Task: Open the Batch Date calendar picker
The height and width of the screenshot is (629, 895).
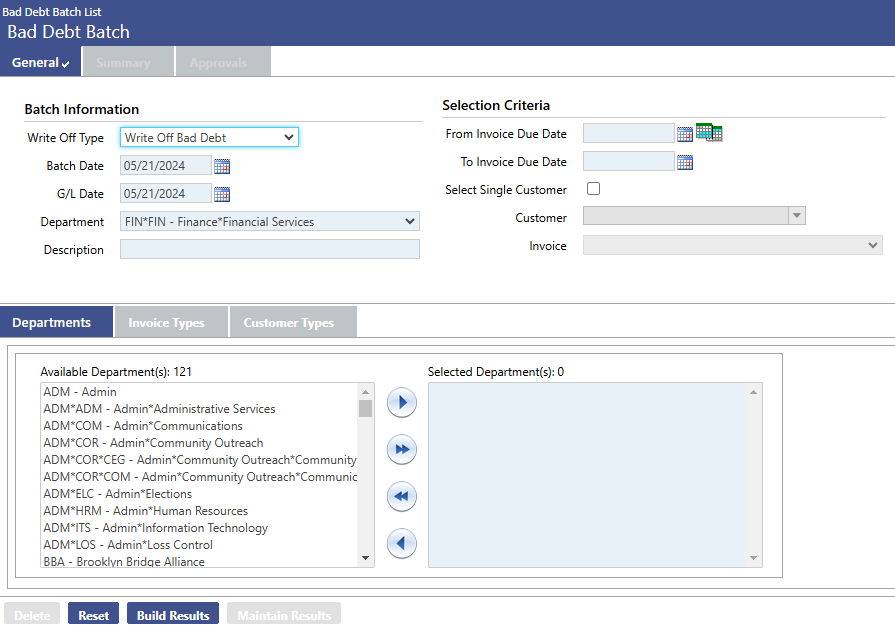Action: click(222, 166)
